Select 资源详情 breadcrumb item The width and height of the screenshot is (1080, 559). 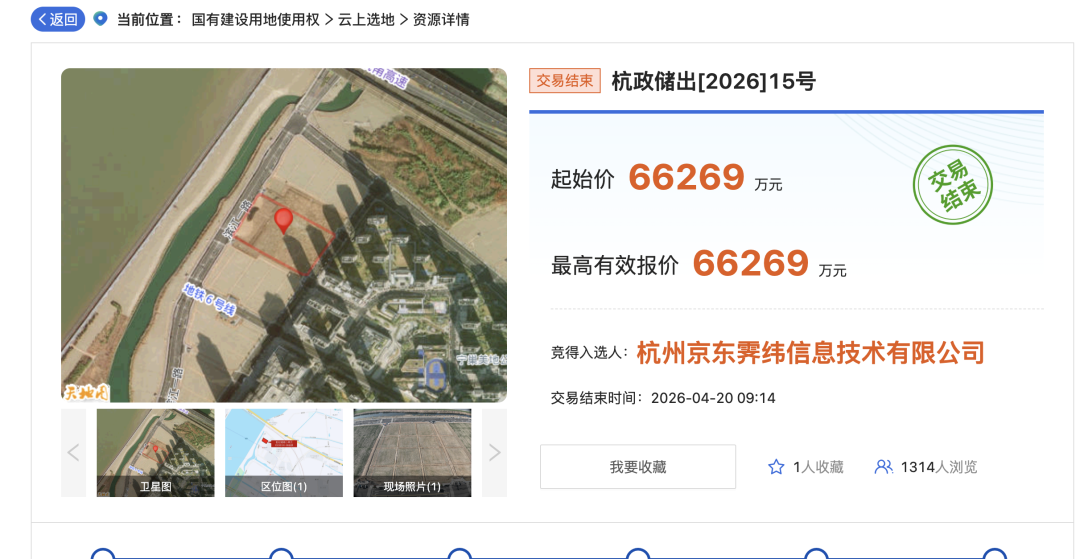click(x=441, y=19)
